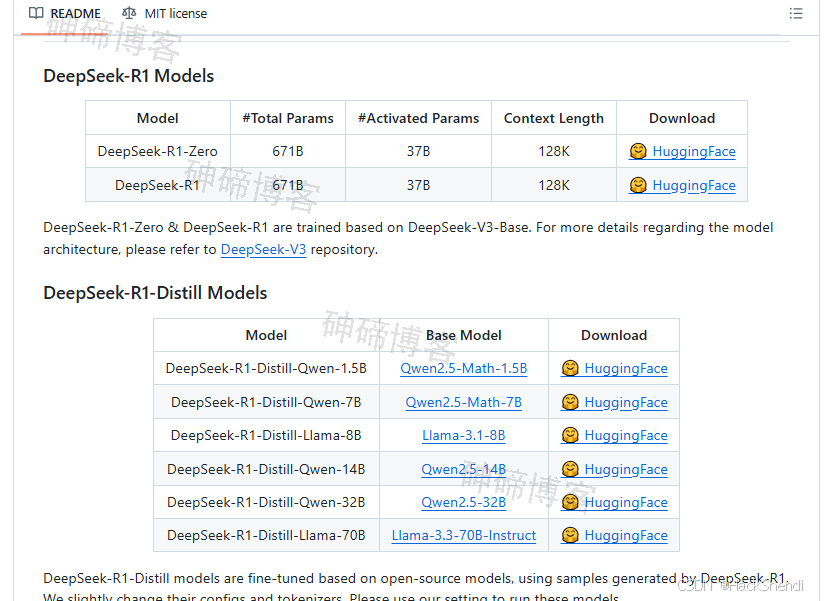This screenshot has width=827, height=601.
Task: Click the #Activated Params column header
Action: click(418, 118)
